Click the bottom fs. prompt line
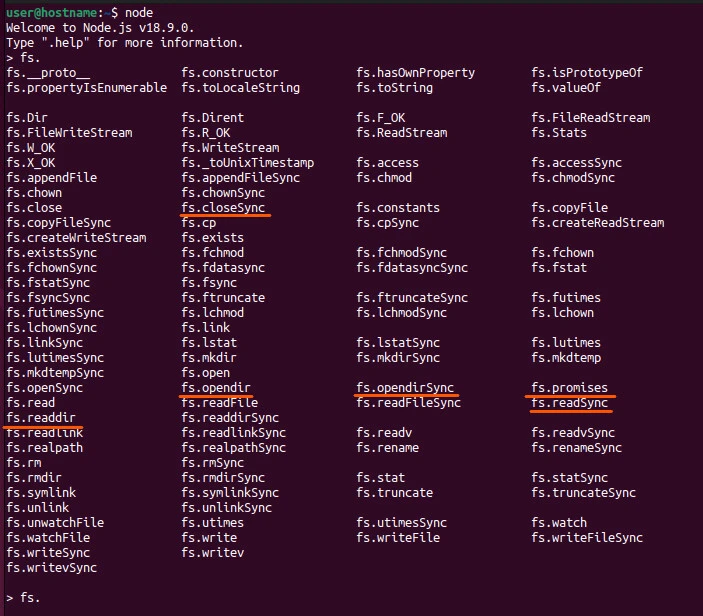Image resolution: width=703 pixels, height=616 pixels. point(23,598)
